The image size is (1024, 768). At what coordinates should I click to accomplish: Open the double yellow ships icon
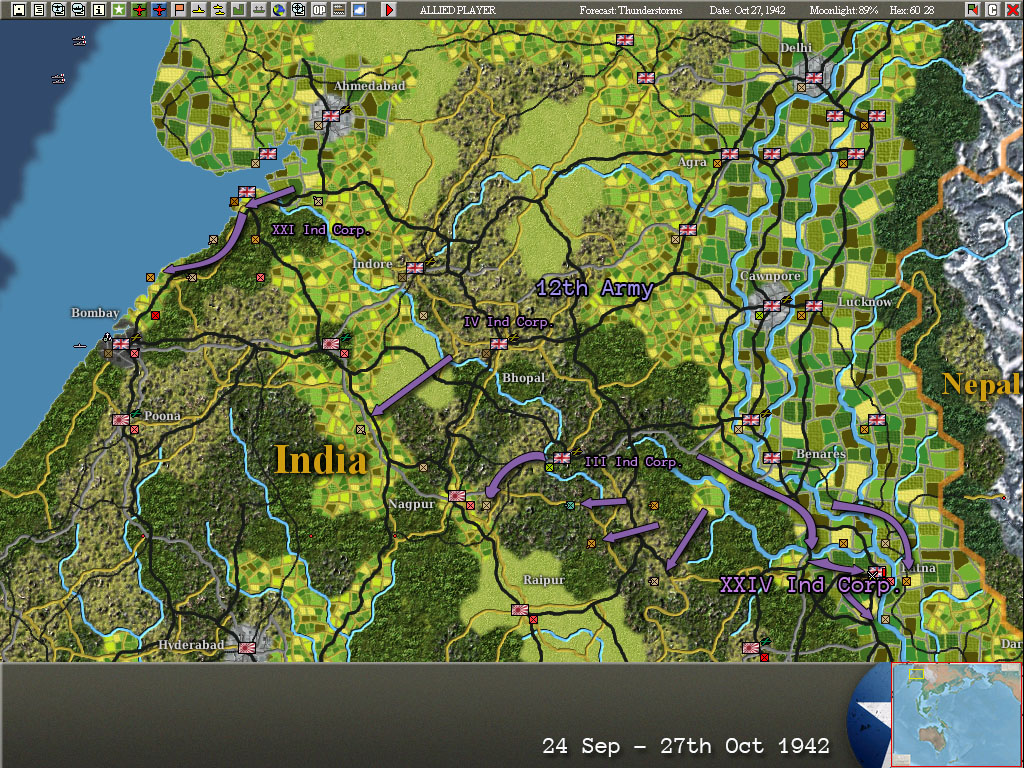[219, 10]
